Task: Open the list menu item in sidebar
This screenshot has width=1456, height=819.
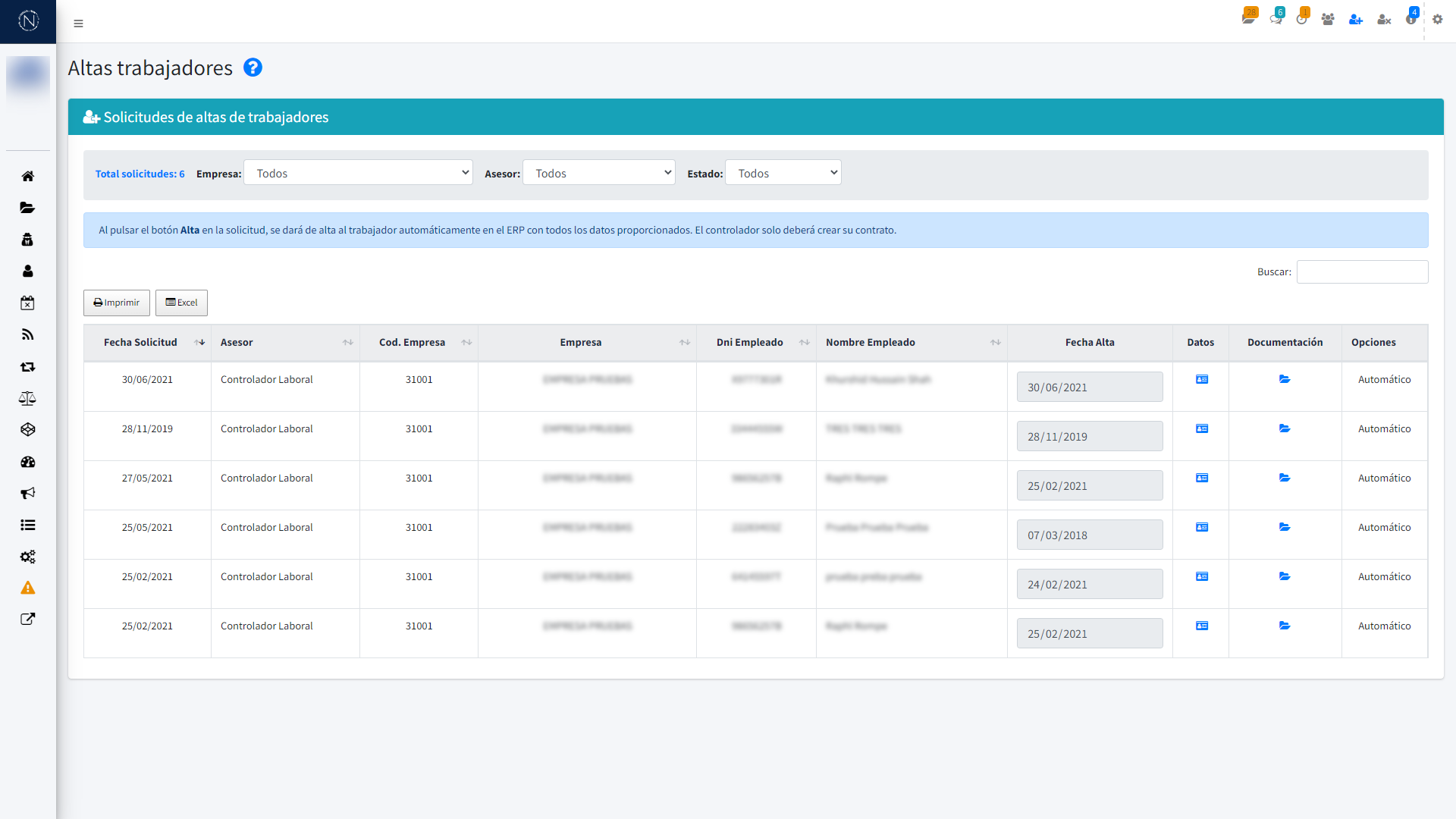Action: tap(28, 525)
